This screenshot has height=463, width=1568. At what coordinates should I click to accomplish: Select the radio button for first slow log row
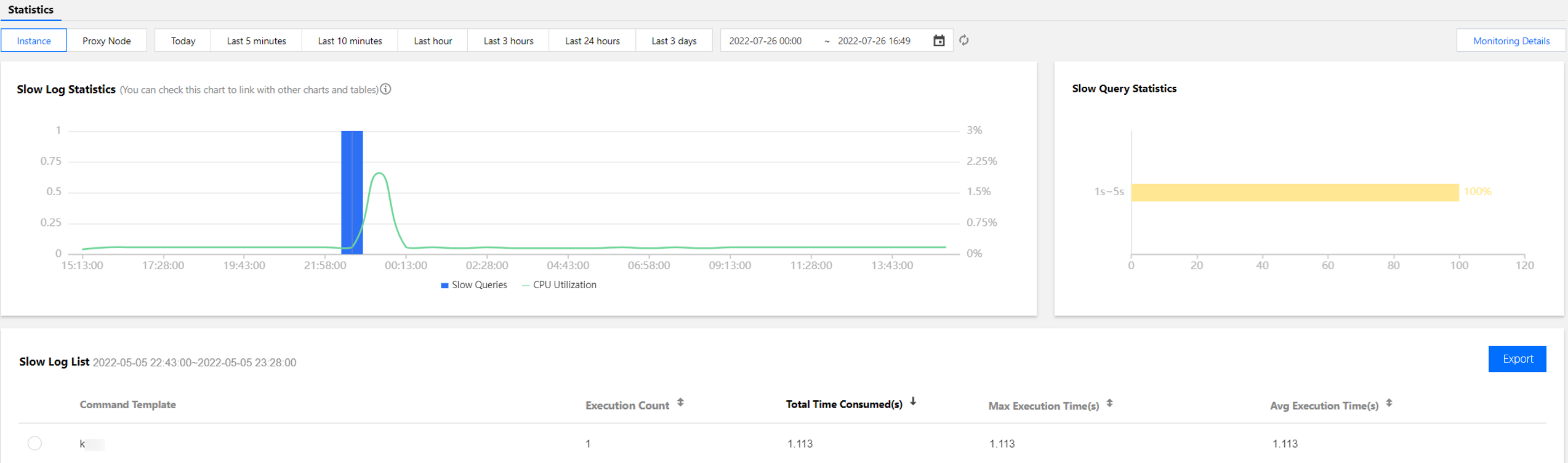tap(34, 443)
